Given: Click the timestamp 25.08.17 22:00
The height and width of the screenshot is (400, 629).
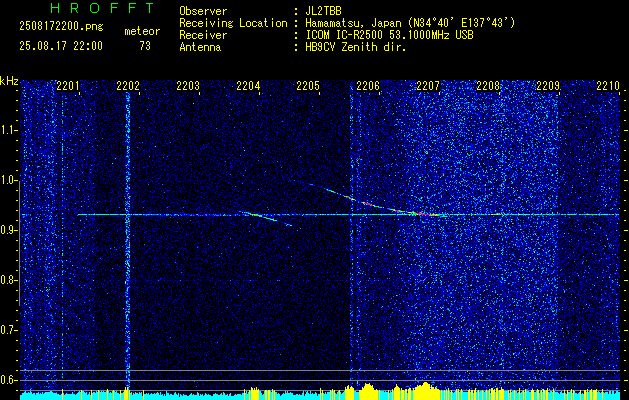Looking at the screenshot, I should point(61,46).
